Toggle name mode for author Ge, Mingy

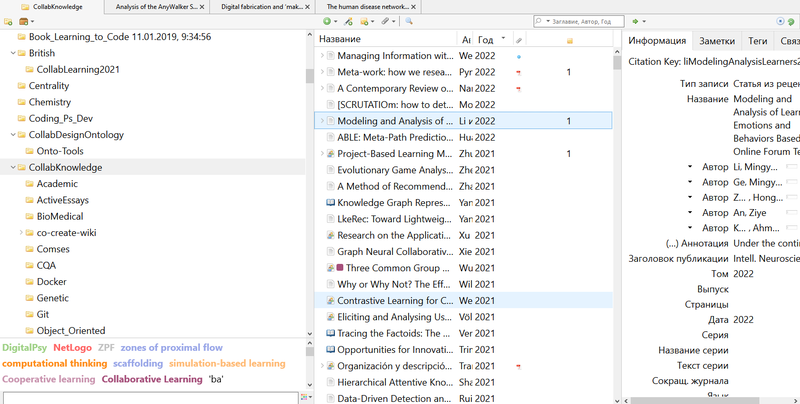792,182
